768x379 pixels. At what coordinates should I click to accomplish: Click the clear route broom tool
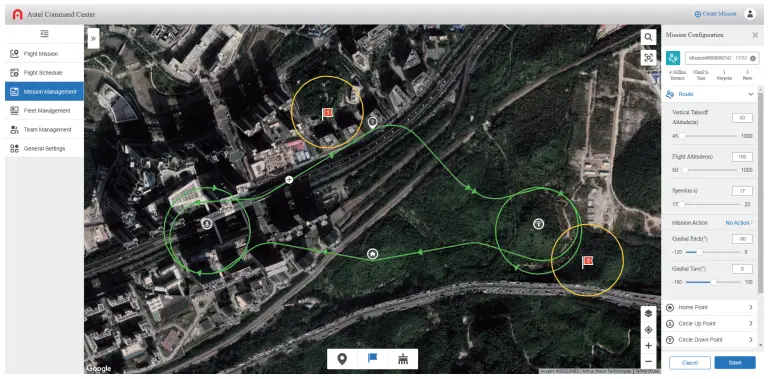click(403, 359)
